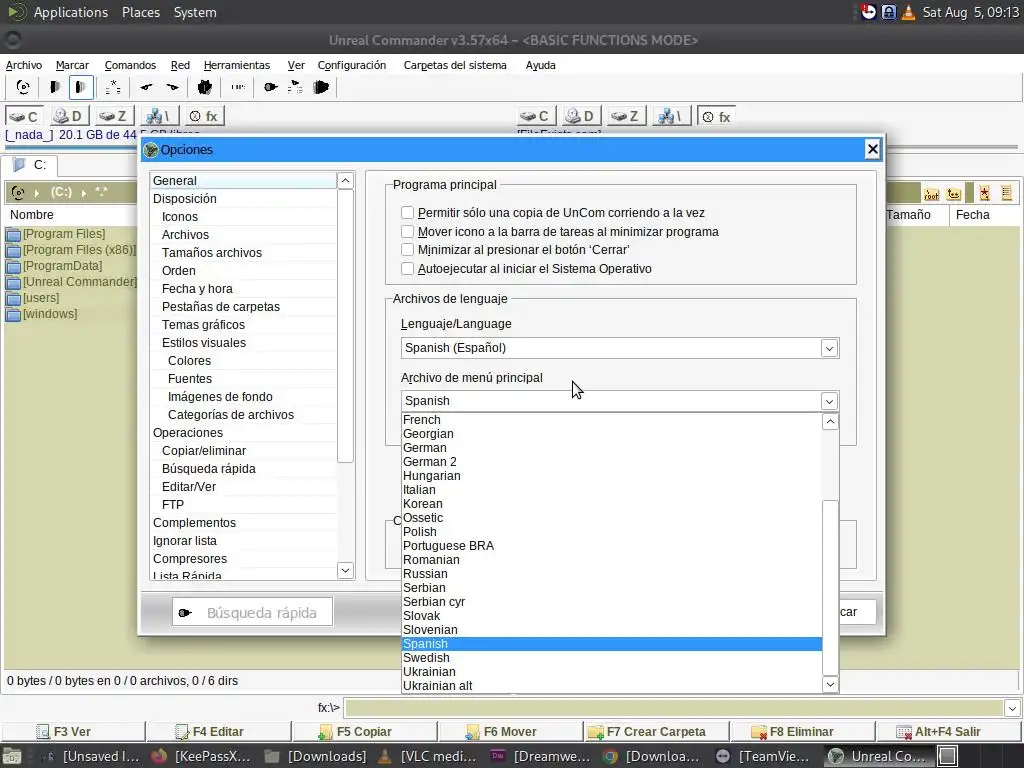This screenshot has height=768, width=1024.
Task: Choose Italian from language list
Action: [611, 490]
